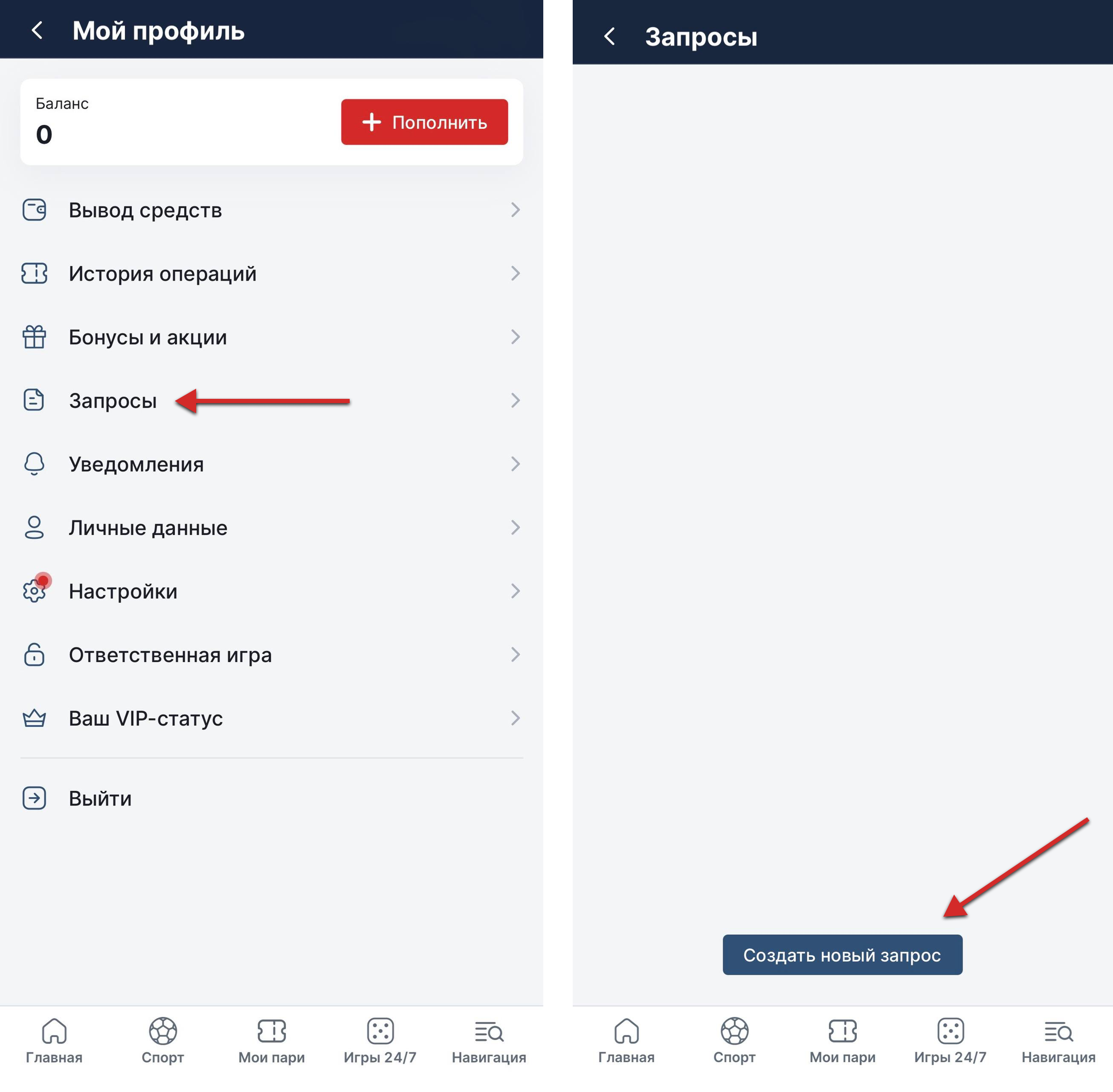Tap the padlock icon for Ответственная игра
The height and width of the screenshot is (1092, 1113).
pos(35,654)
